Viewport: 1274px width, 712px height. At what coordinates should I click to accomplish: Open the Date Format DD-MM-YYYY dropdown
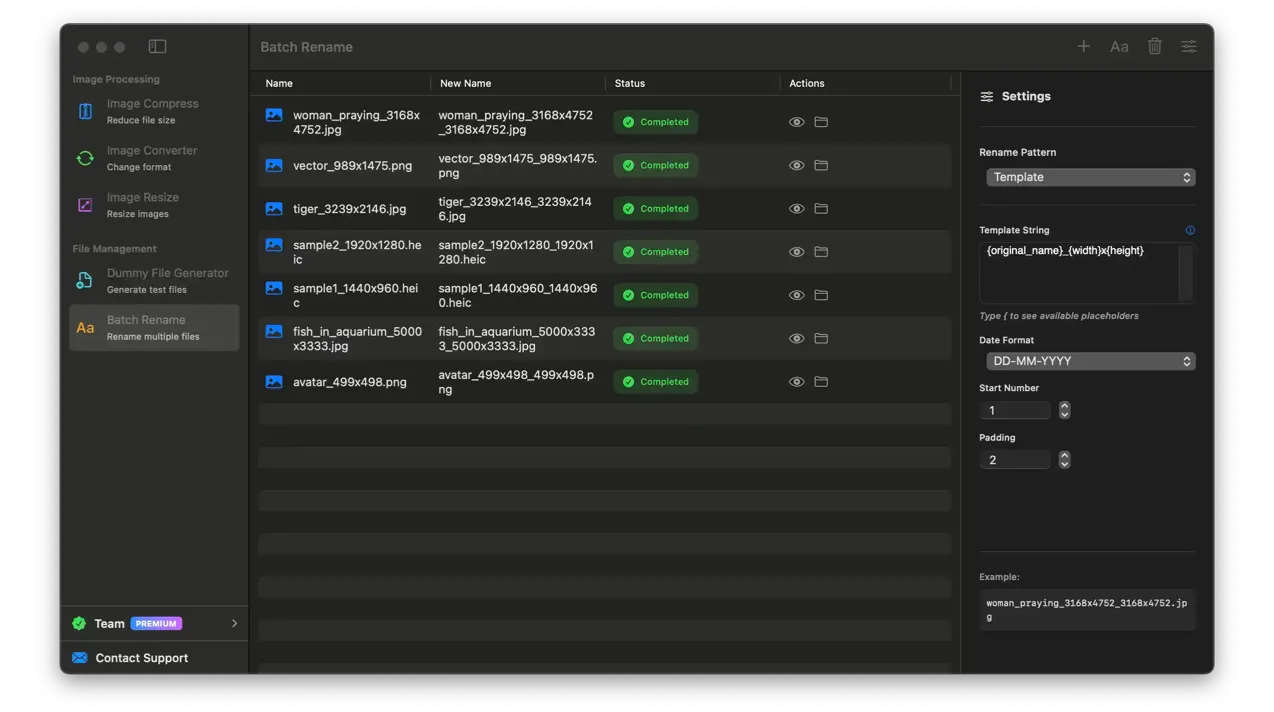[x=1090, y=361]
